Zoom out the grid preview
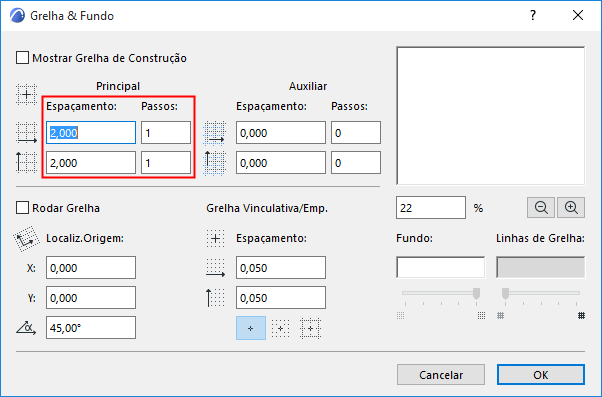602x397 pixels. (x=541, y=208)
